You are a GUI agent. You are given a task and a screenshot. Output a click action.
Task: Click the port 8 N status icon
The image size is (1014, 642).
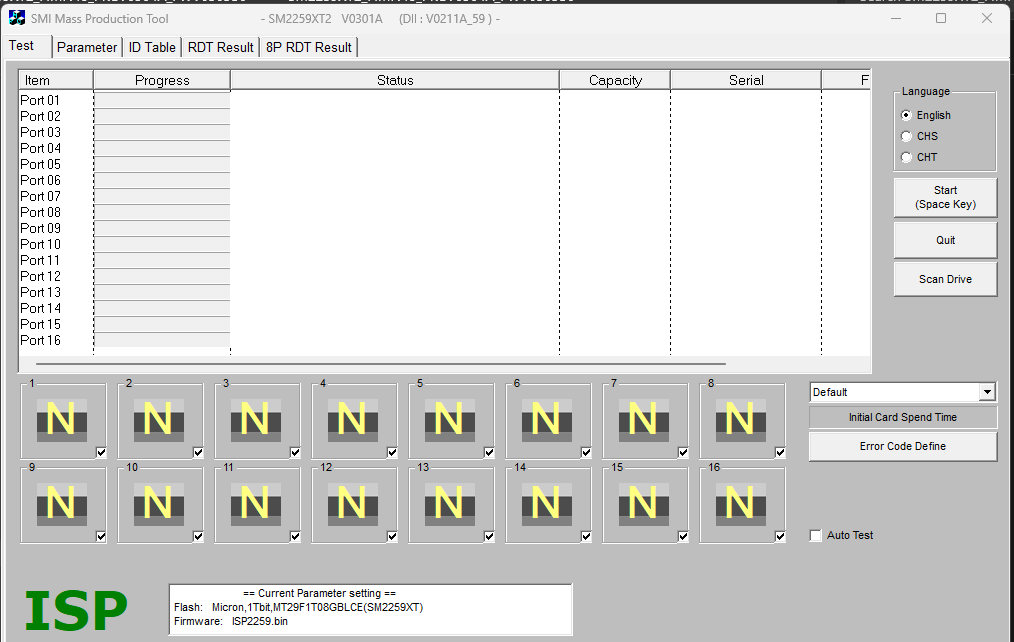(x=740, y=420)
